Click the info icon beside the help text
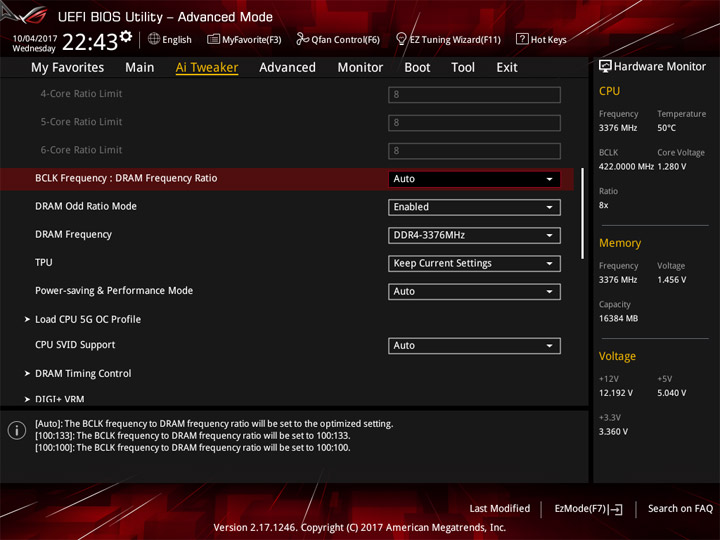 pyautogui.click(x=17, y=430)
